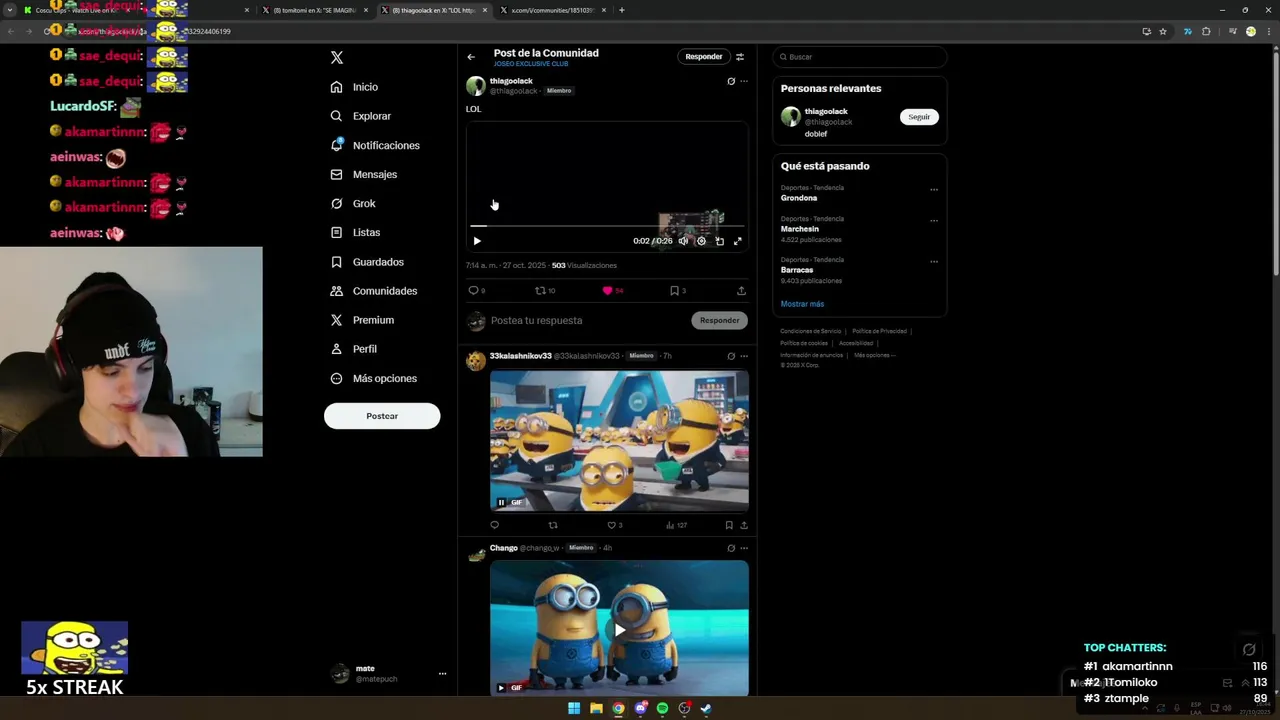1280x720 pixels.
Task: Open more options on thiagoolack post
Action: point(743,81)
